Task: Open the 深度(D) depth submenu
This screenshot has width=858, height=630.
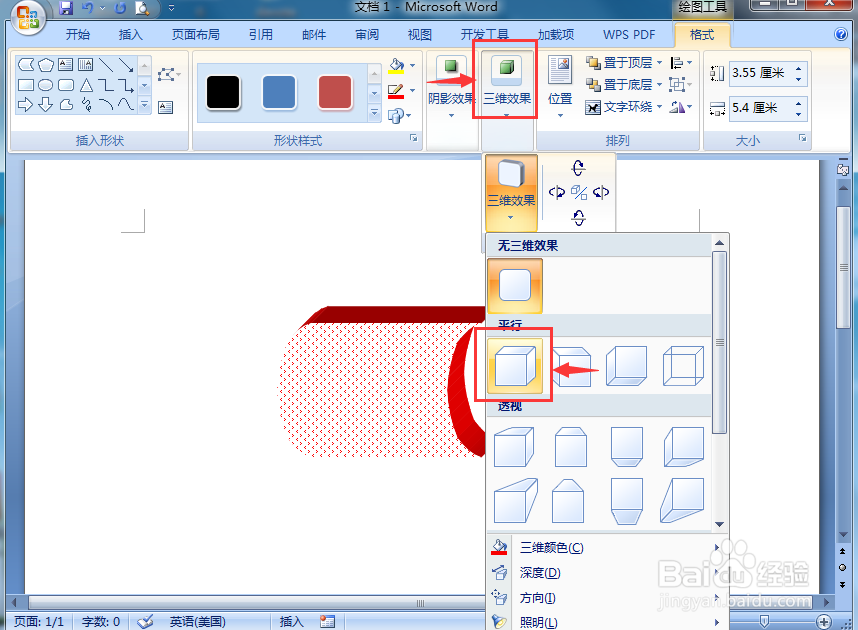Action: (607, 573)
